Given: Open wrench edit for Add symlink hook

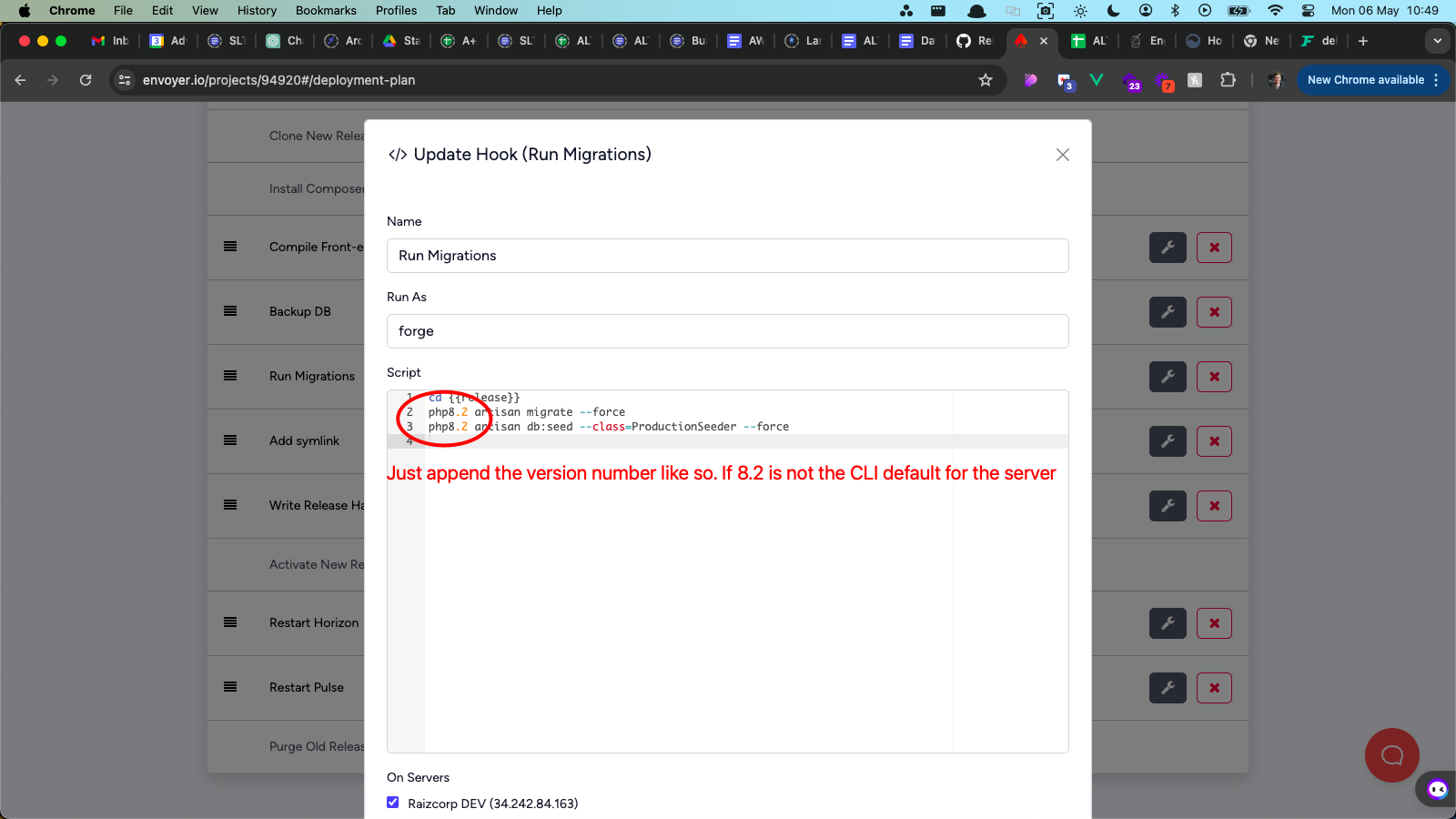Looking at the screenshot, I should [x=1168, y=441].
